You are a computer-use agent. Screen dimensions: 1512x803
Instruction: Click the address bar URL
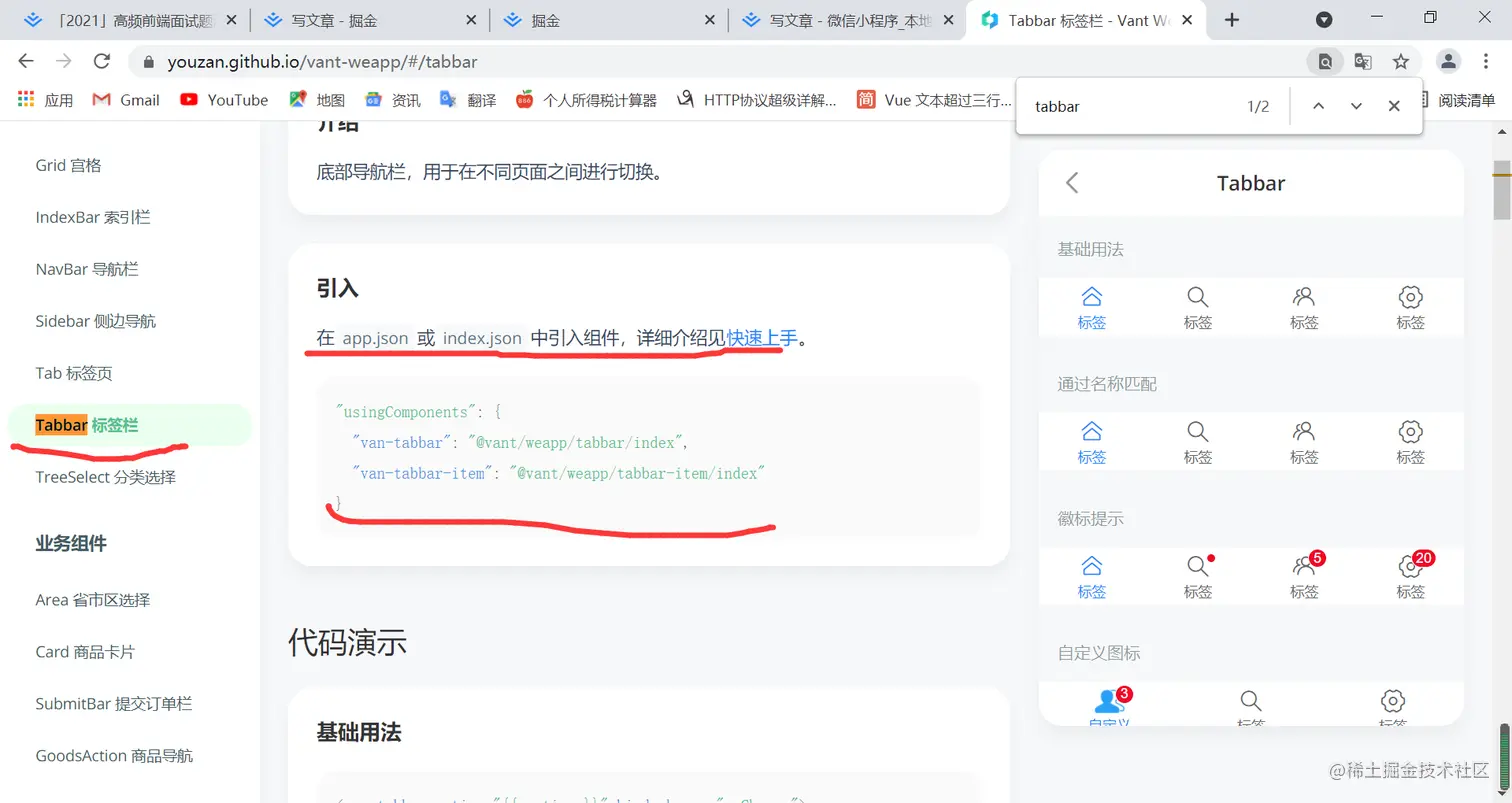pos(321,62)
